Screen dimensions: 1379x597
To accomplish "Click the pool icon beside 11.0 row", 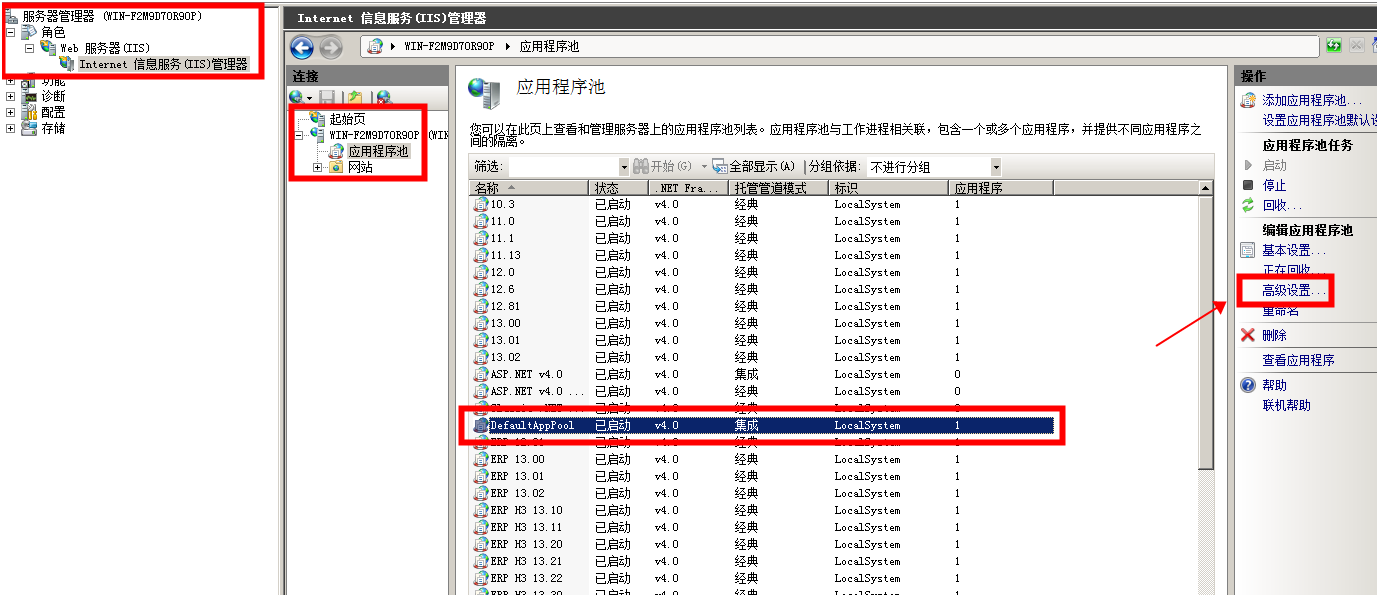I will click(480, 221).
